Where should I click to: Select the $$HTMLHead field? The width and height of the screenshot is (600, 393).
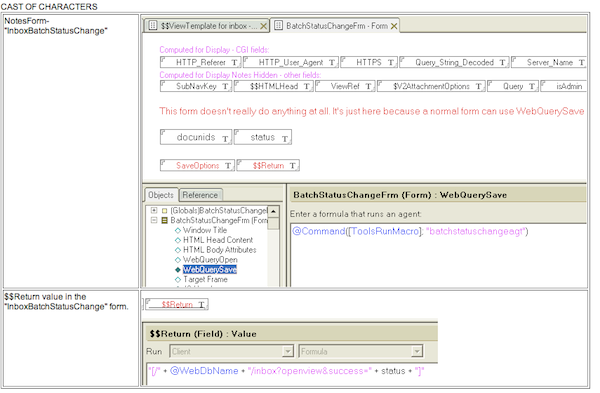[x=274, y=86]
